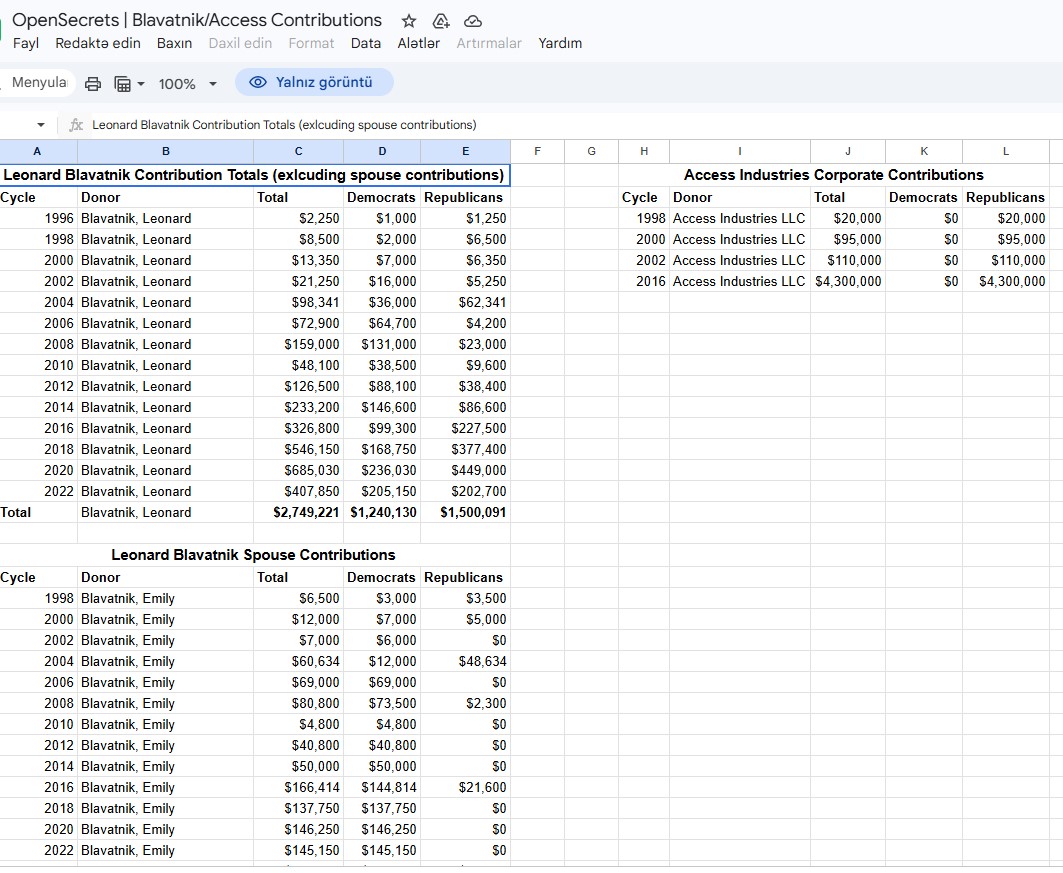Viewport: 1063px width, 873px height.
Task: Click the $2,749,221 total cell
Action: coord(298,512)
